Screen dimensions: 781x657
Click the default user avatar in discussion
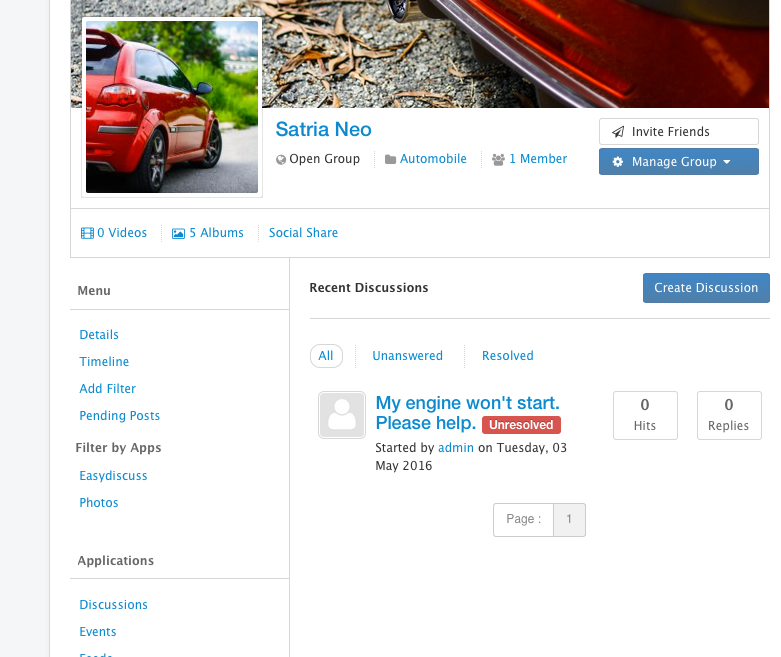click(x=342, y=415)
